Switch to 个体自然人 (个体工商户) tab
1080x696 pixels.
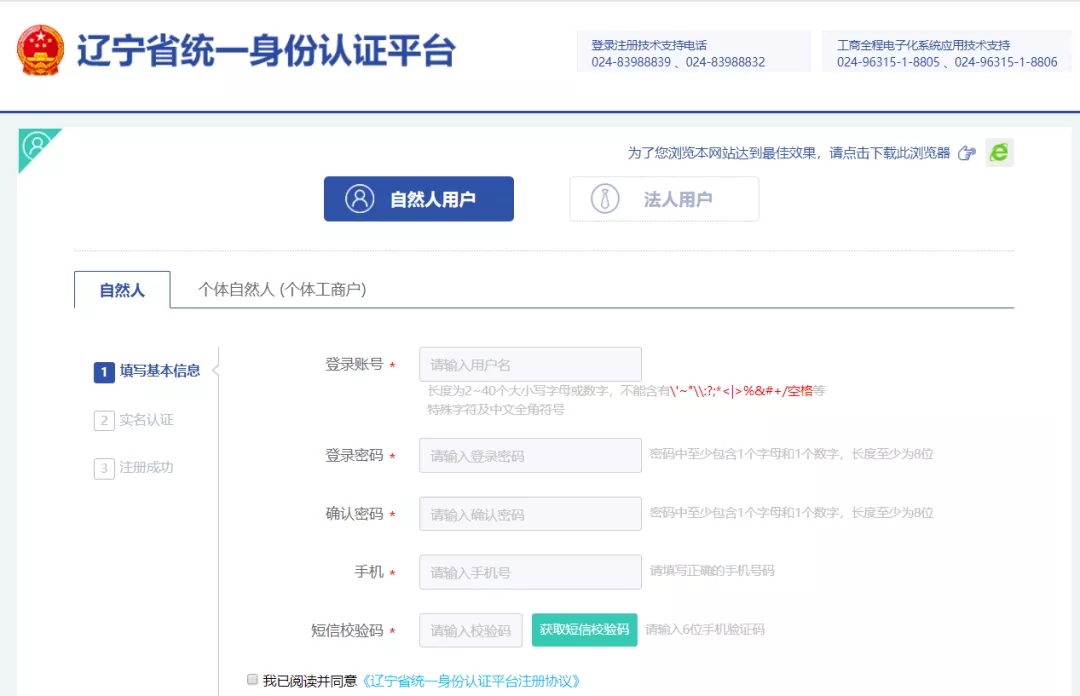282,289
